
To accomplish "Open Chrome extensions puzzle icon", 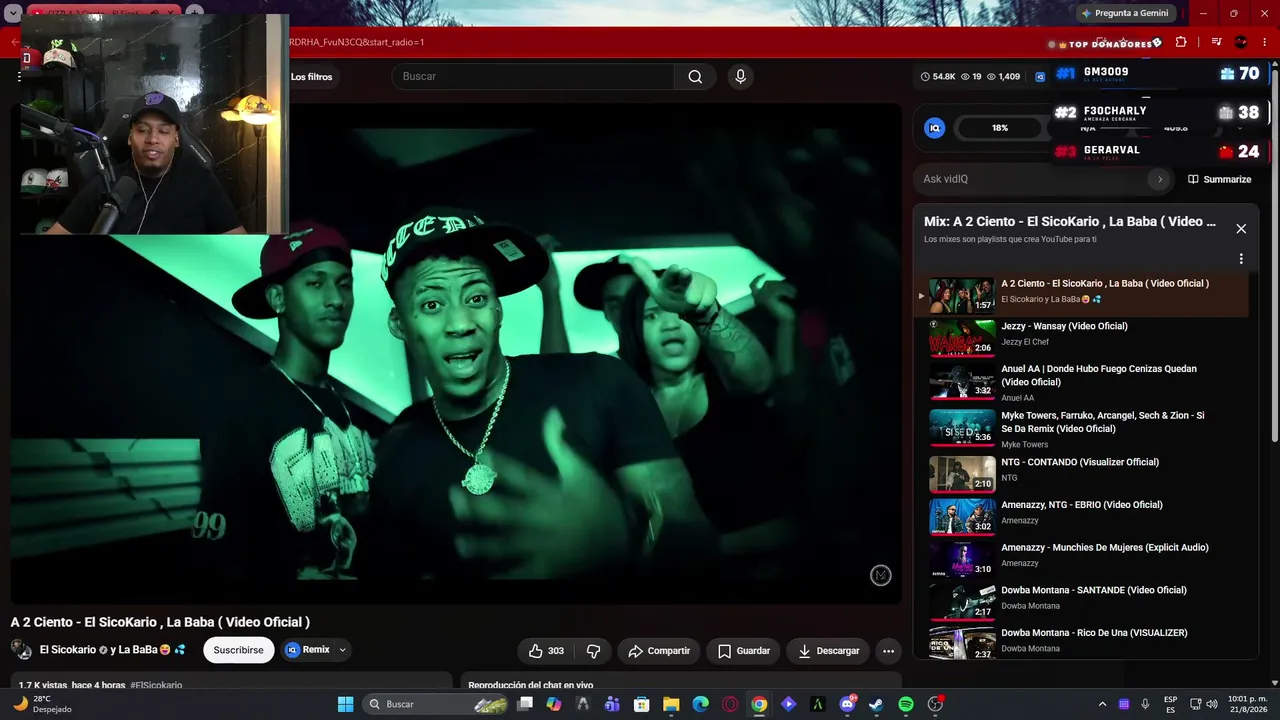I will [x=1181, y=42].
